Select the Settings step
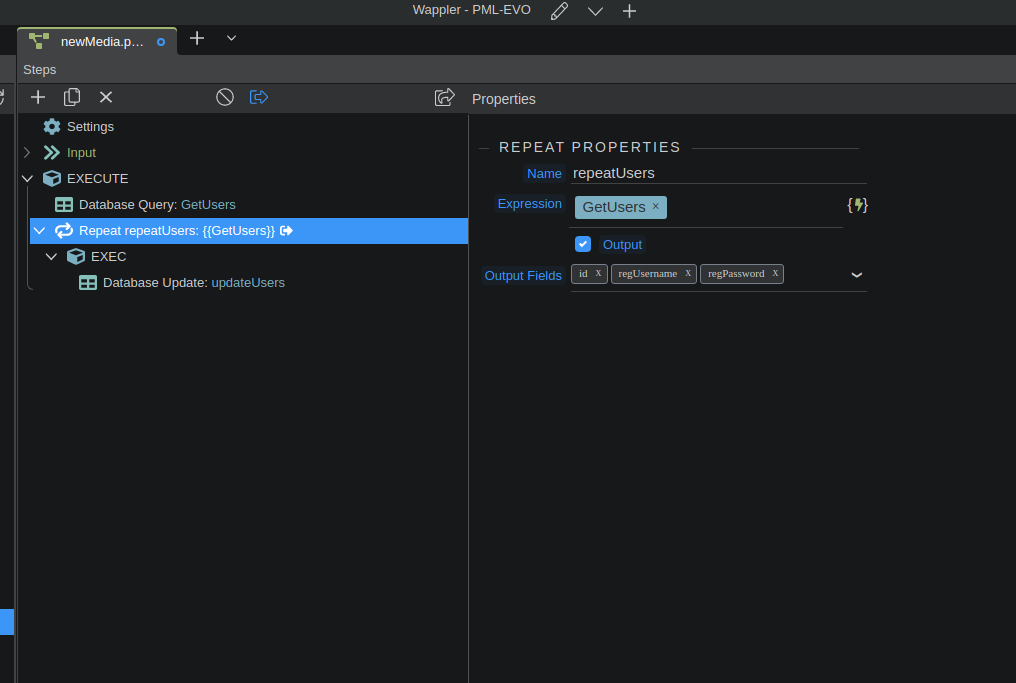 pos(90,126)
